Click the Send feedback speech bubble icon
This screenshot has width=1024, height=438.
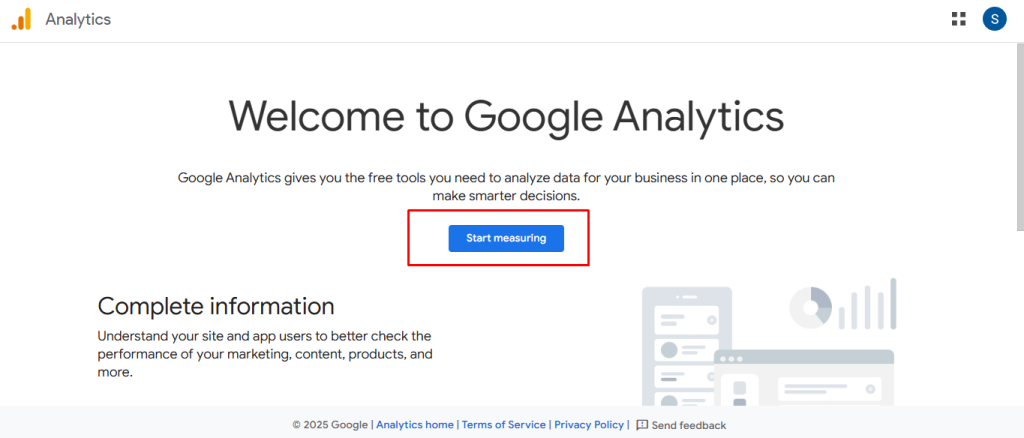642,425
